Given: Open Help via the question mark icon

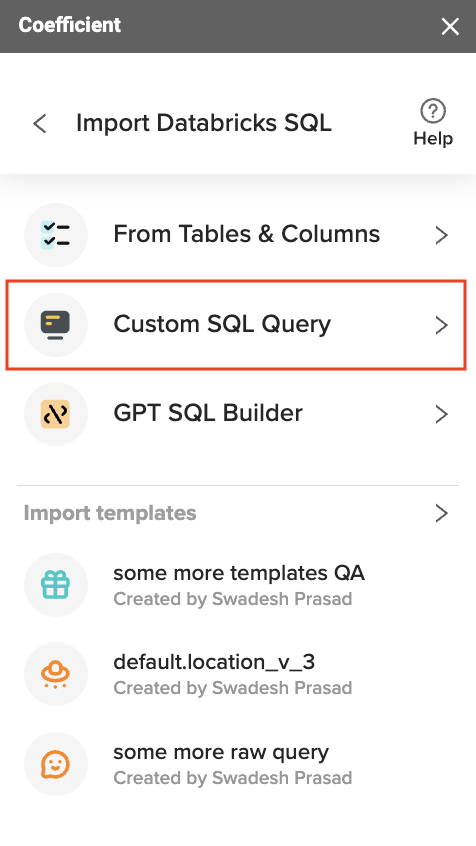Looking at the screenshot, I should click(433, 112).
